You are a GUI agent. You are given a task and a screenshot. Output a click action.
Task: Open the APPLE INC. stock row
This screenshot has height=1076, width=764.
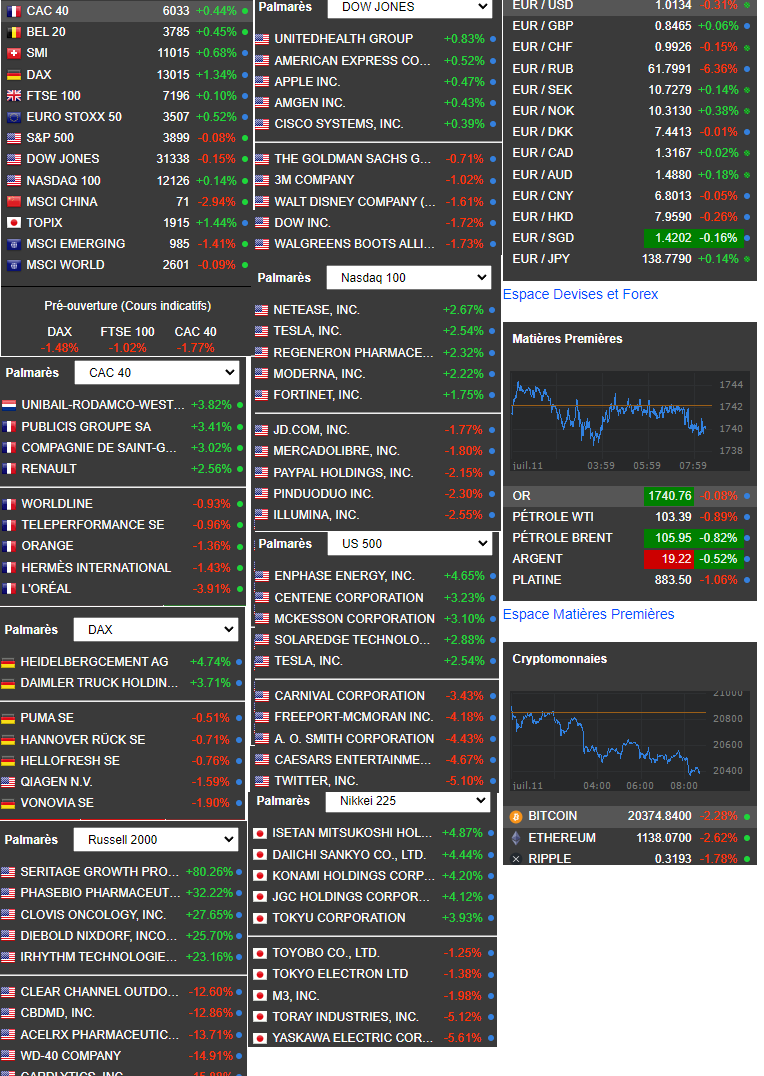coord(377,82)
